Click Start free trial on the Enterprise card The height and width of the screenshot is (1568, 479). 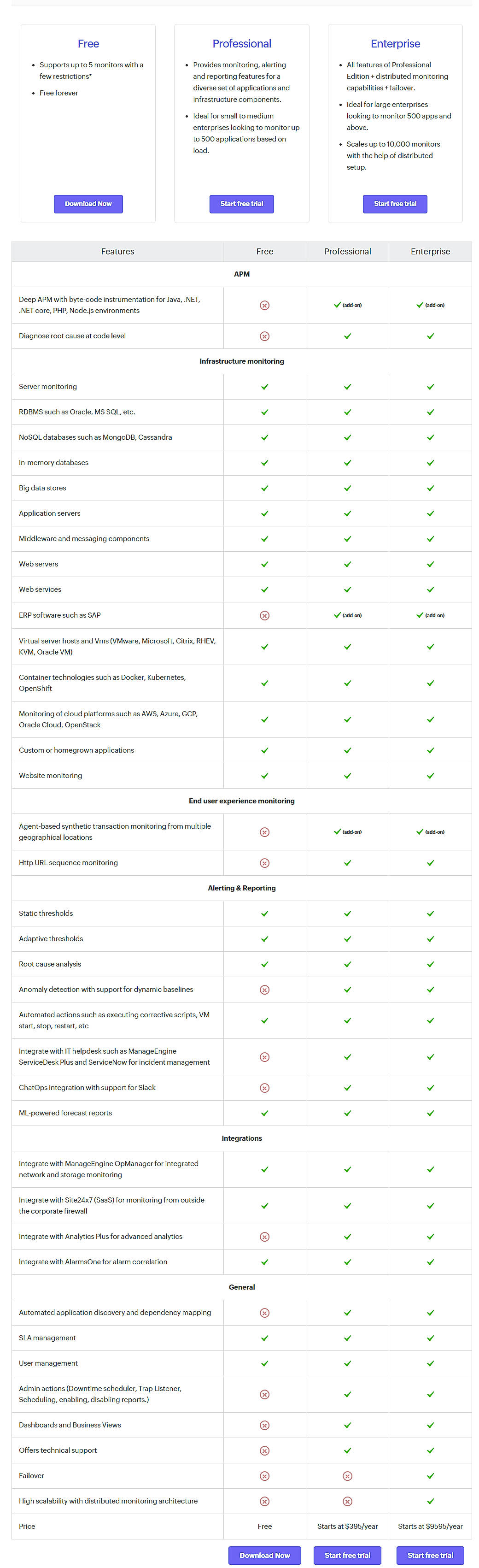395,204
